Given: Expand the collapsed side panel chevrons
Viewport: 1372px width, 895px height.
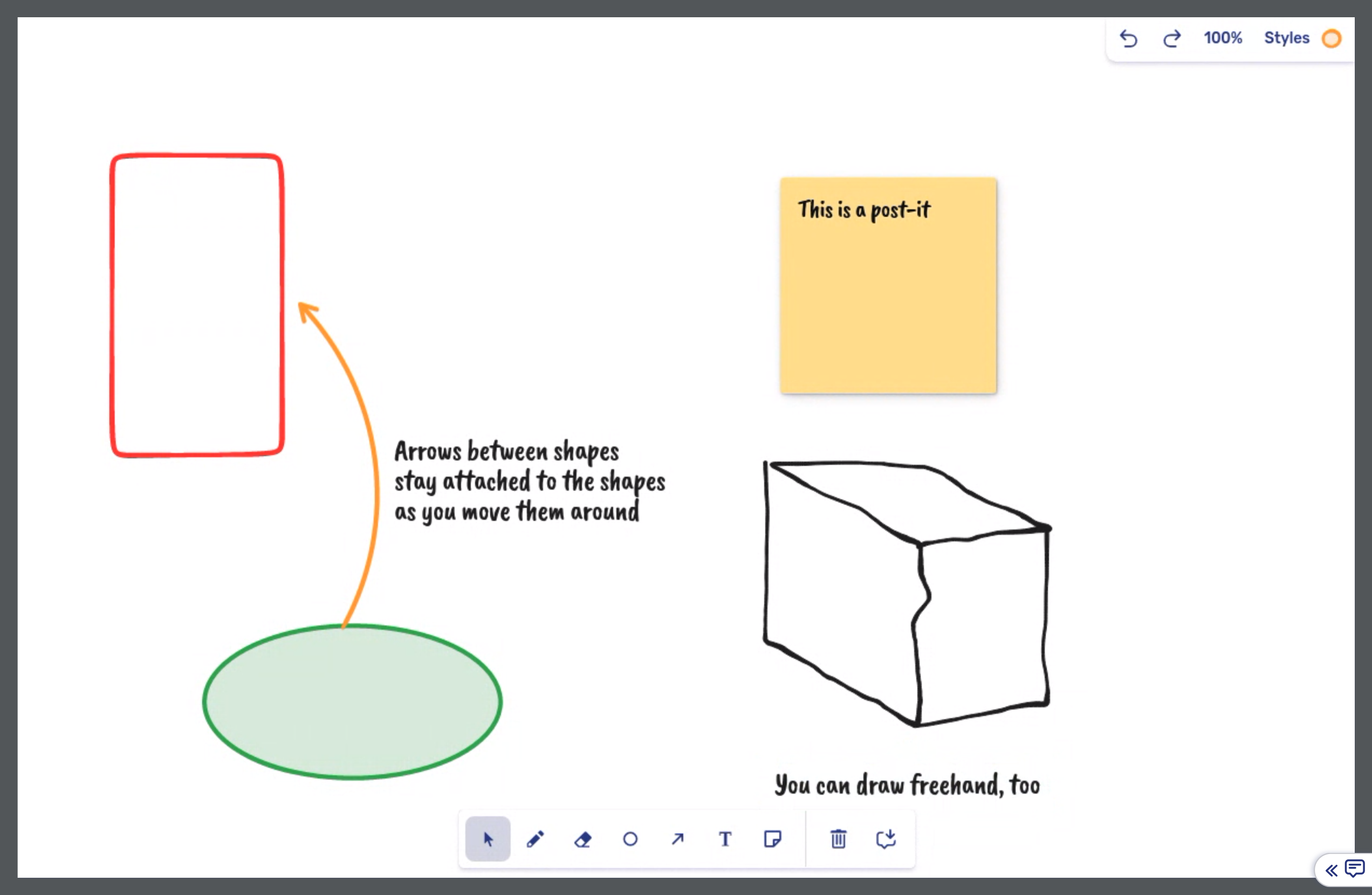Looking at the screenshot, I should 1331,870.
